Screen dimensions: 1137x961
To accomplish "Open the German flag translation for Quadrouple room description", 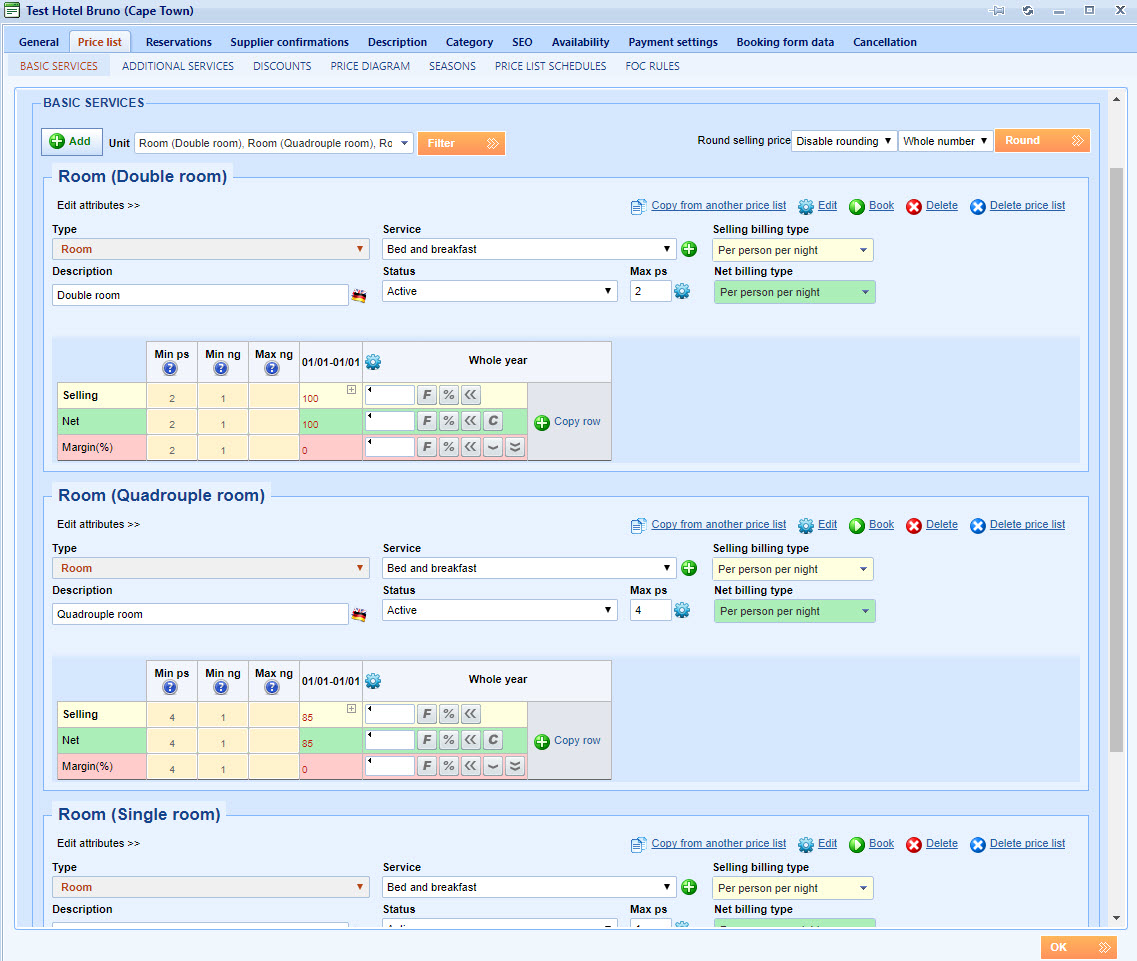I will click(359, 614).
